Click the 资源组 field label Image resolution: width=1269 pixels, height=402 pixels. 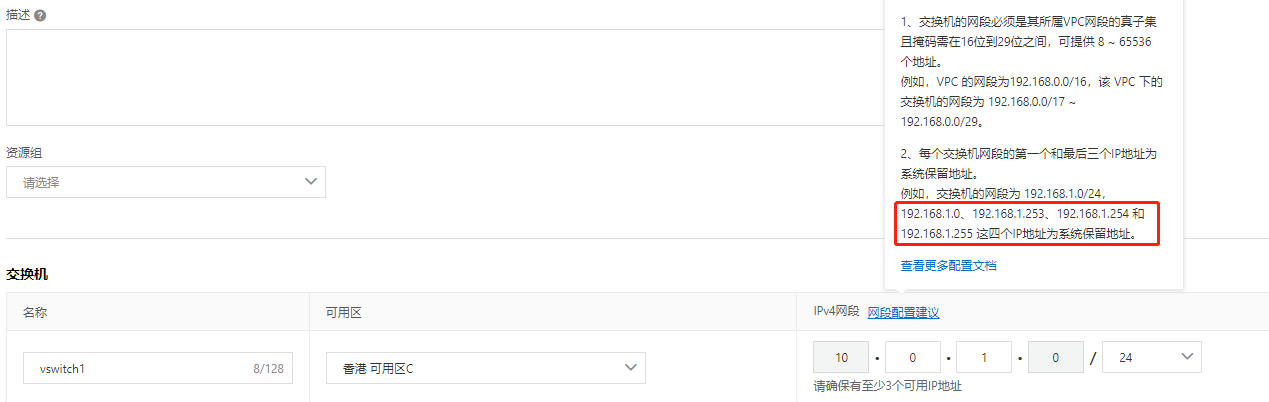coord(24,152)
